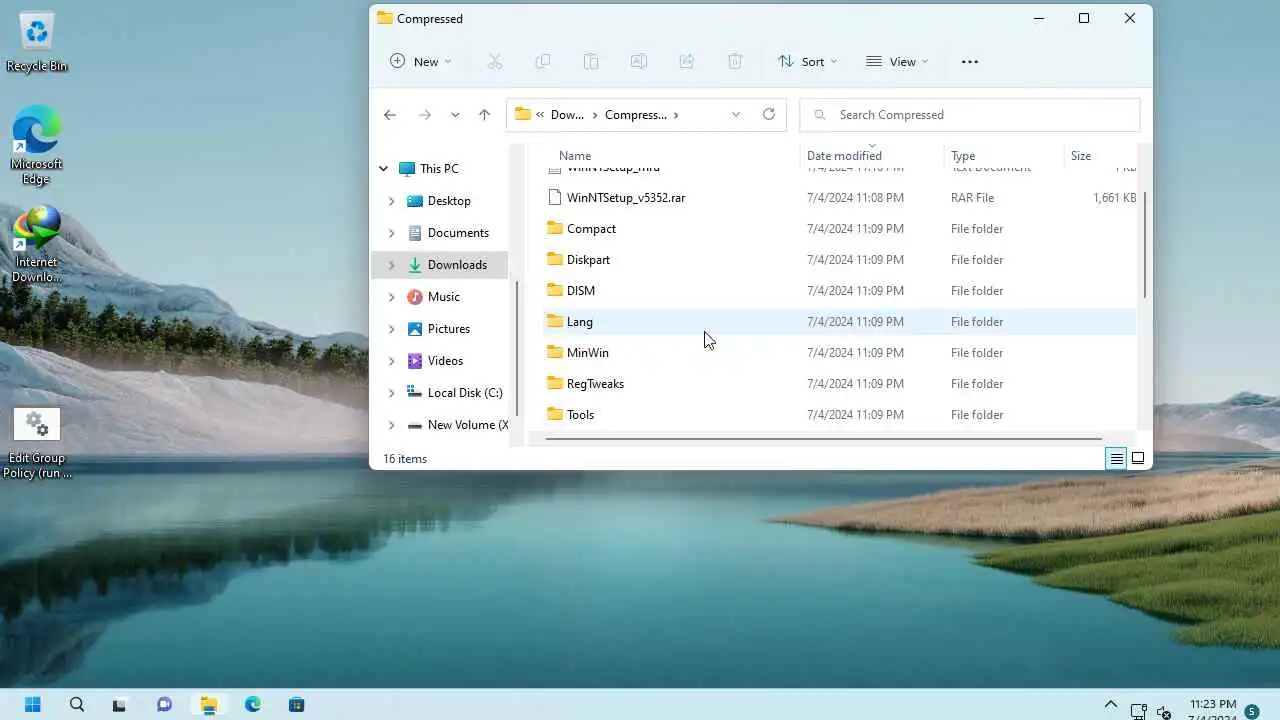This screenshot has height=720, width=1280.
Task: Click the file list vertical scrollbar
Action: tap(1144, 244)
